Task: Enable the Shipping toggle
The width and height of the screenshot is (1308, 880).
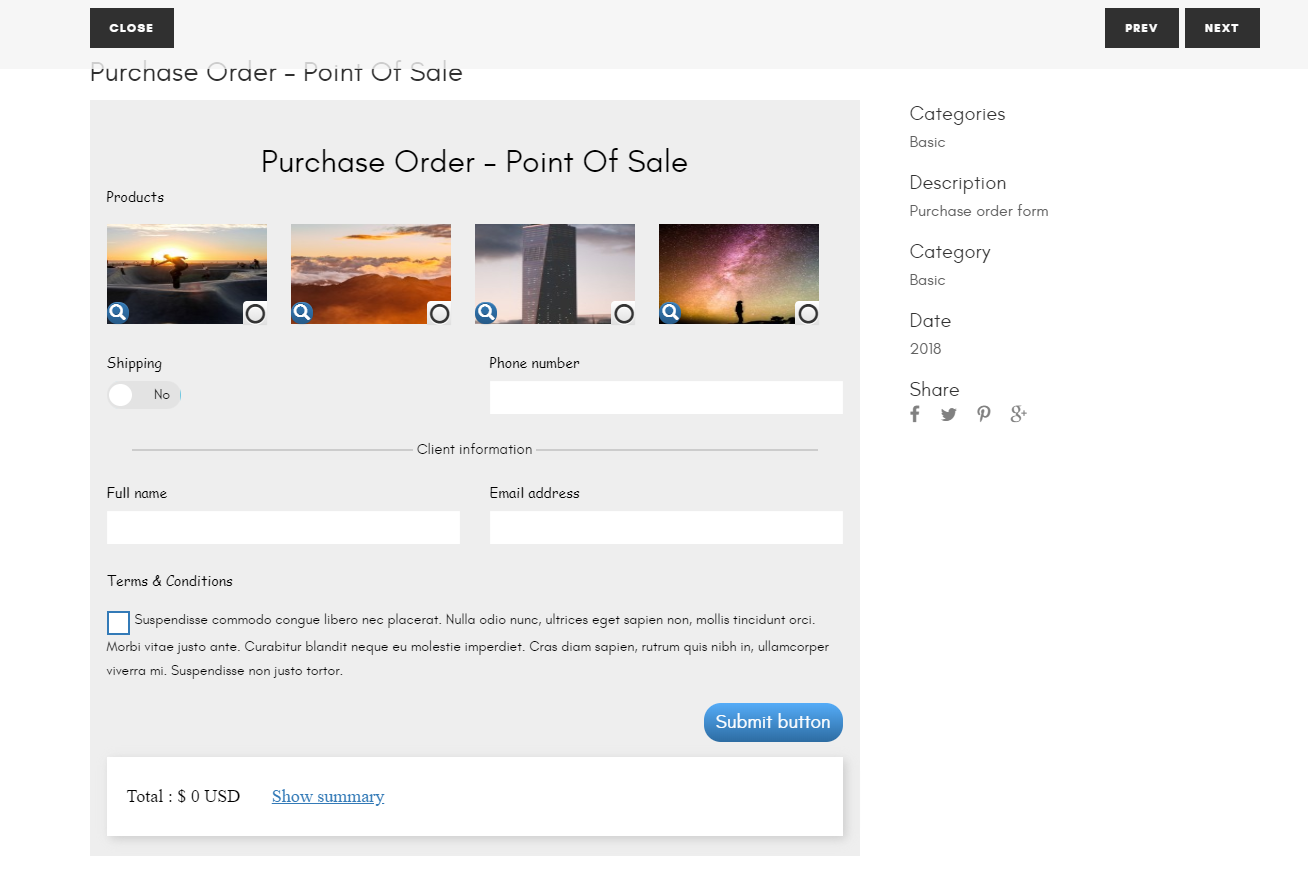Action: pos(143,394)
